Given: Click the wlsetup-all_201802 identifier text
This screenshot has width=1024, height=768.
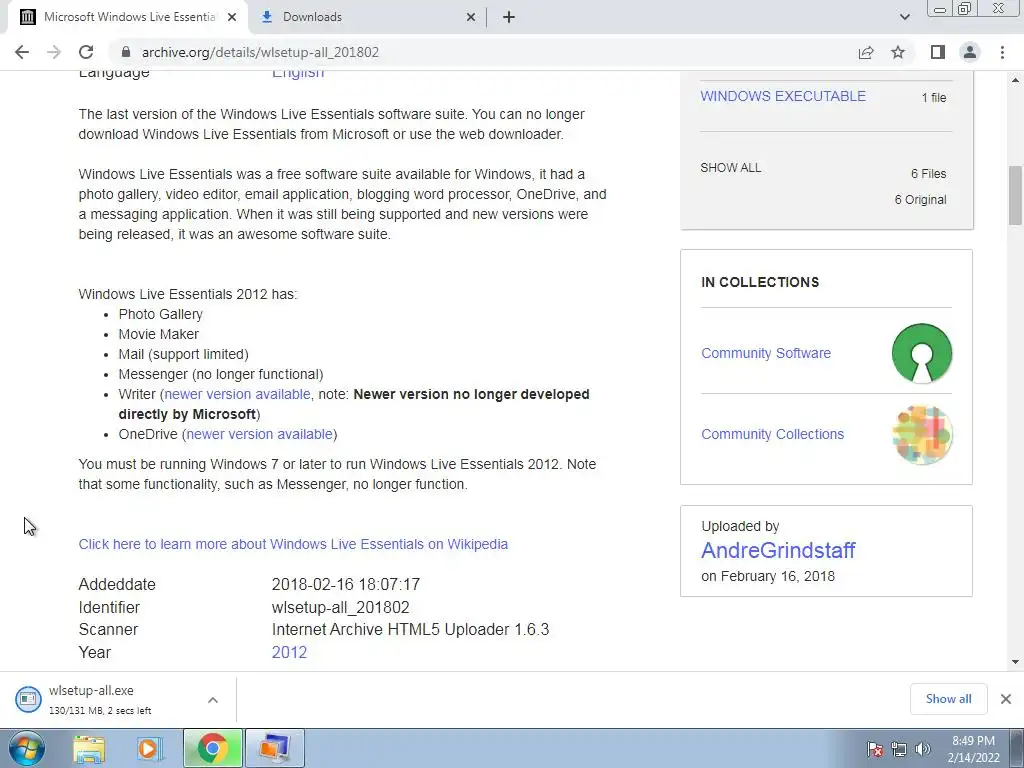Looking at the screenshot, I should tap(340, 607).
